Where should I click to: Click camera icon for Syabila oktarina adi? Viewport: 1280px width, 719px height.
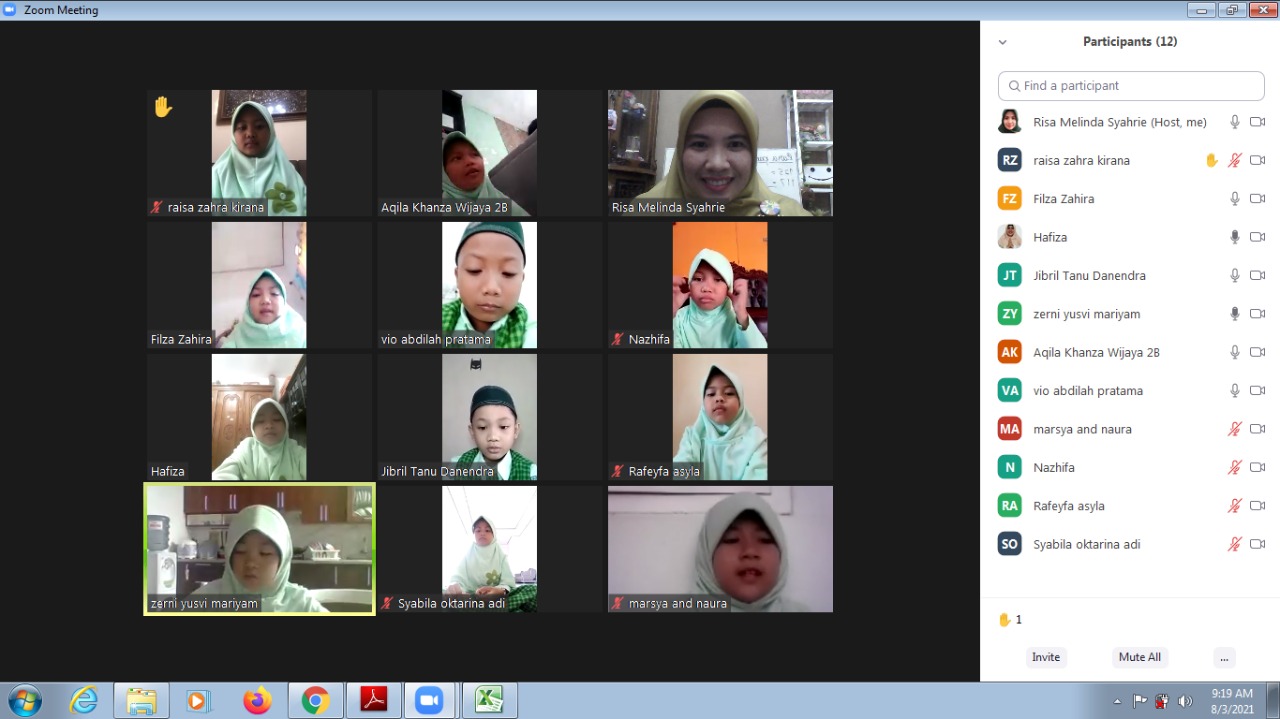pos(1257,544)
